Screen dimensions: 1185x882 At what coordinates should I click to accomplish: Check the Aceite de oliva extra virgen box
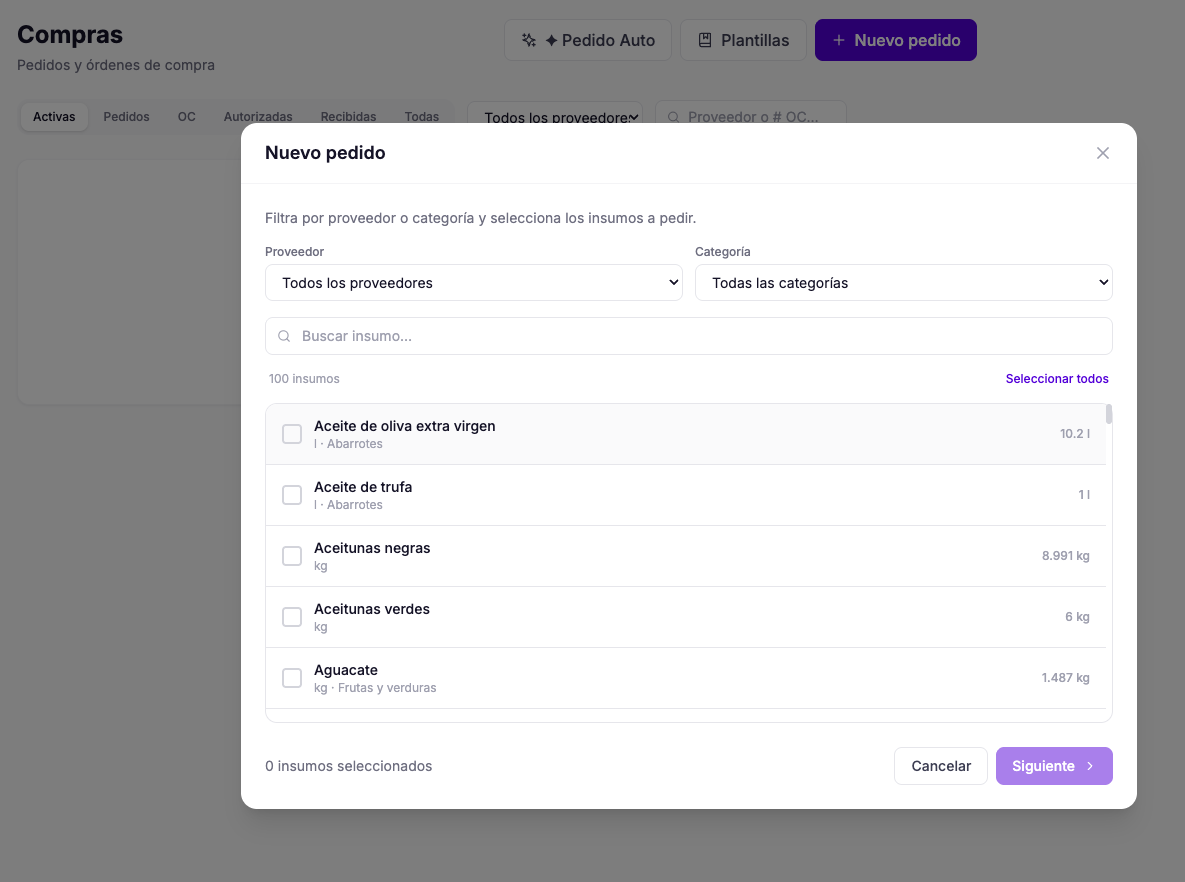292,434
